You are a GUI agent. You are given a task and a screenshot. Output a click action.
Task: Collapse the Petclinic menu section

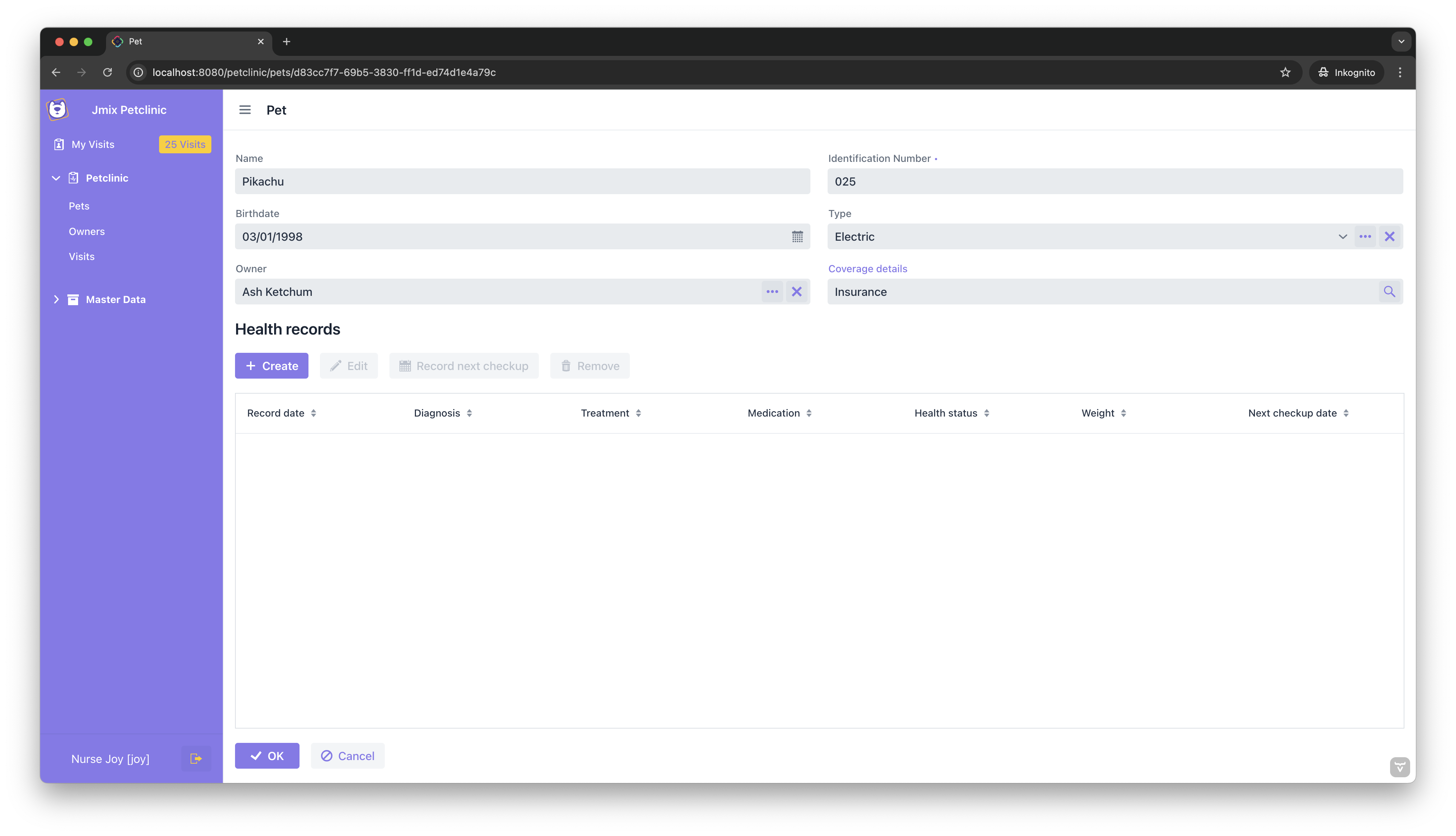click(56, 178)
